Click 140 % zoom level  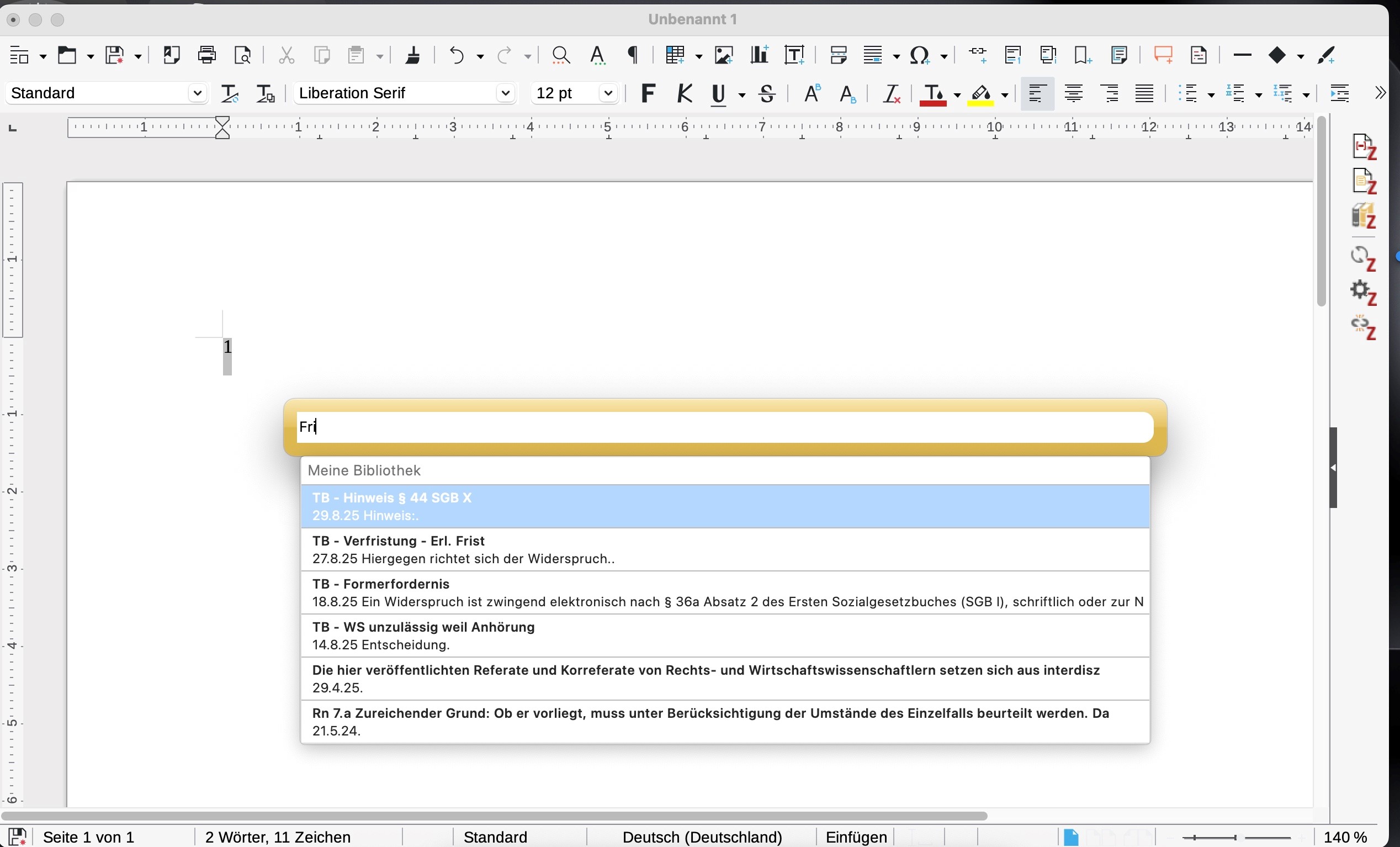tap(1345, 837)
